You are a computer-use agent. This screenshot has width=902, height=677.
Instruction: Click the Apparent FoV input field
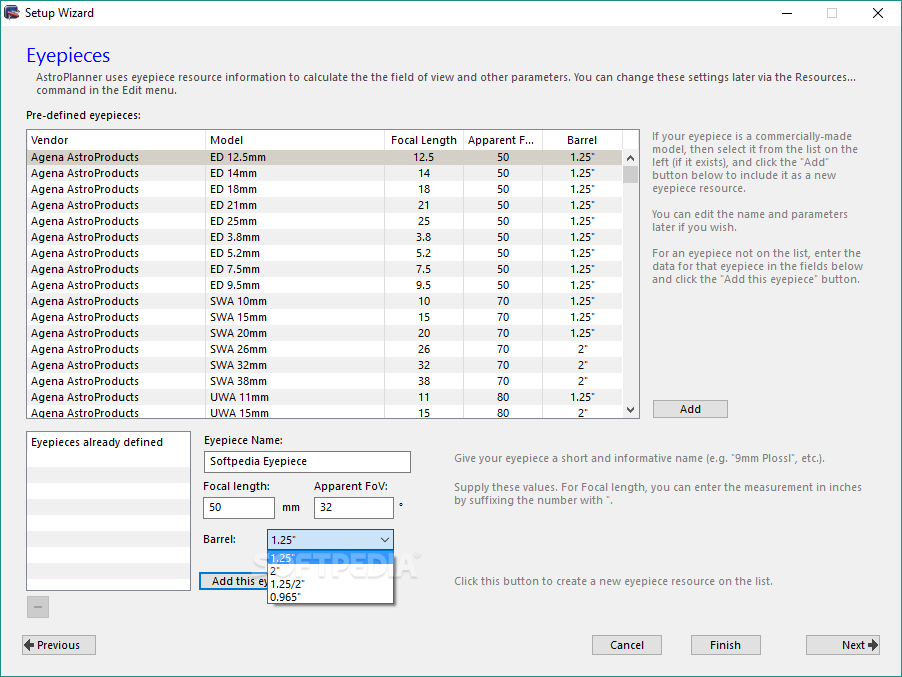click(x=354, y=507)
